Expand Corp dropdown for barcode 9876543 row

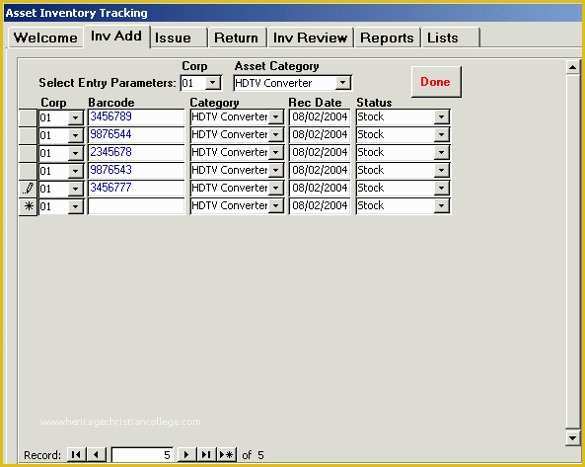pyautogui.click(x=75, y=171)
